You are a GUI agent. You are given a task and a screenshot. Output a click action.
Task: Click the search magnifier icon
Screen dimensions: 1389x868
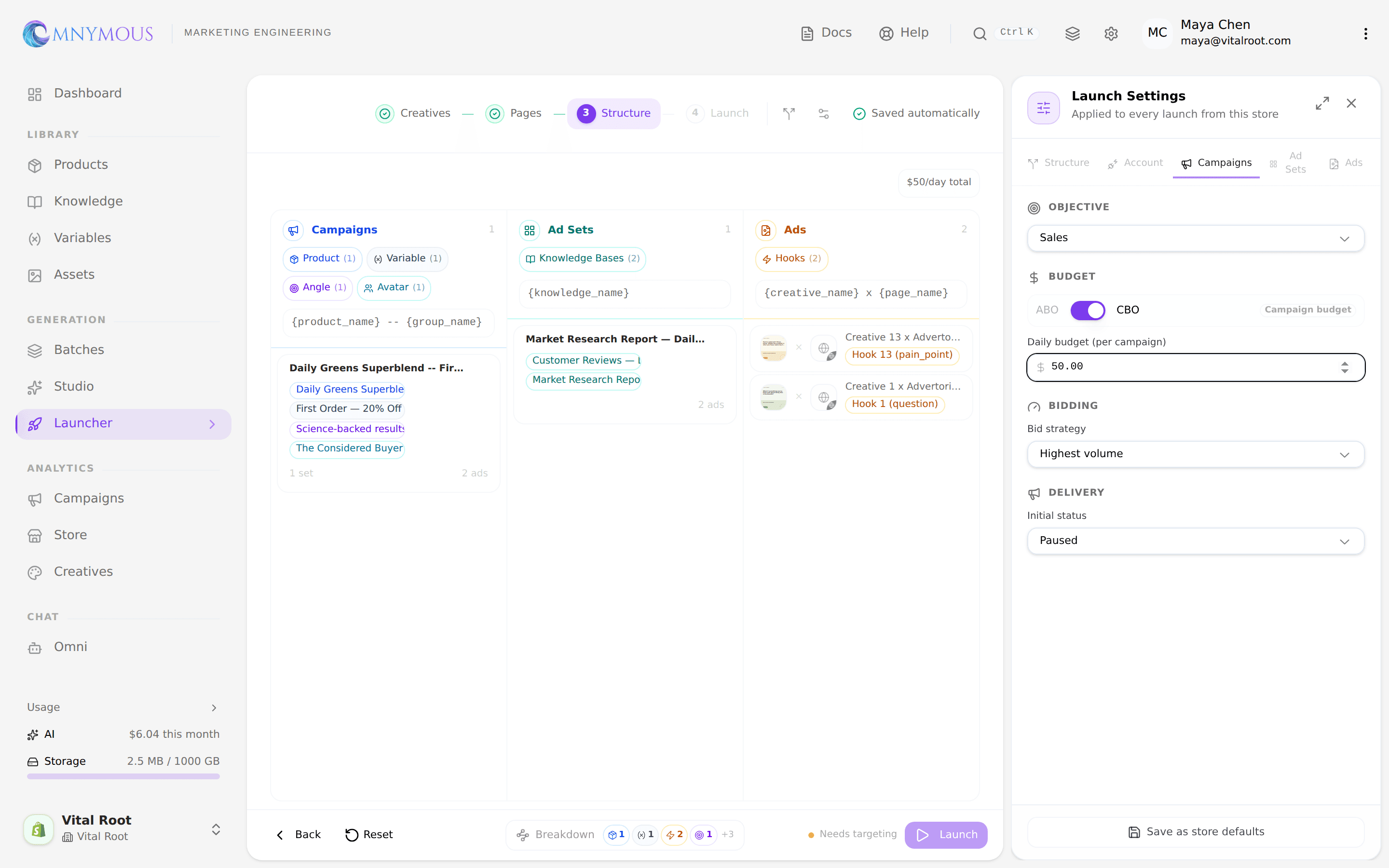(x=979, y=34)
